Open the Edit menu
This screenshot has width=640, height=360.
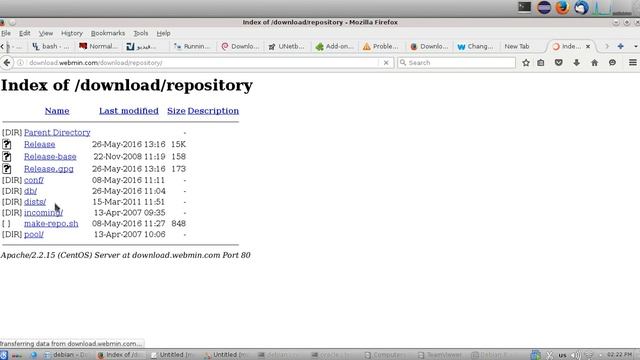[24, 33]
